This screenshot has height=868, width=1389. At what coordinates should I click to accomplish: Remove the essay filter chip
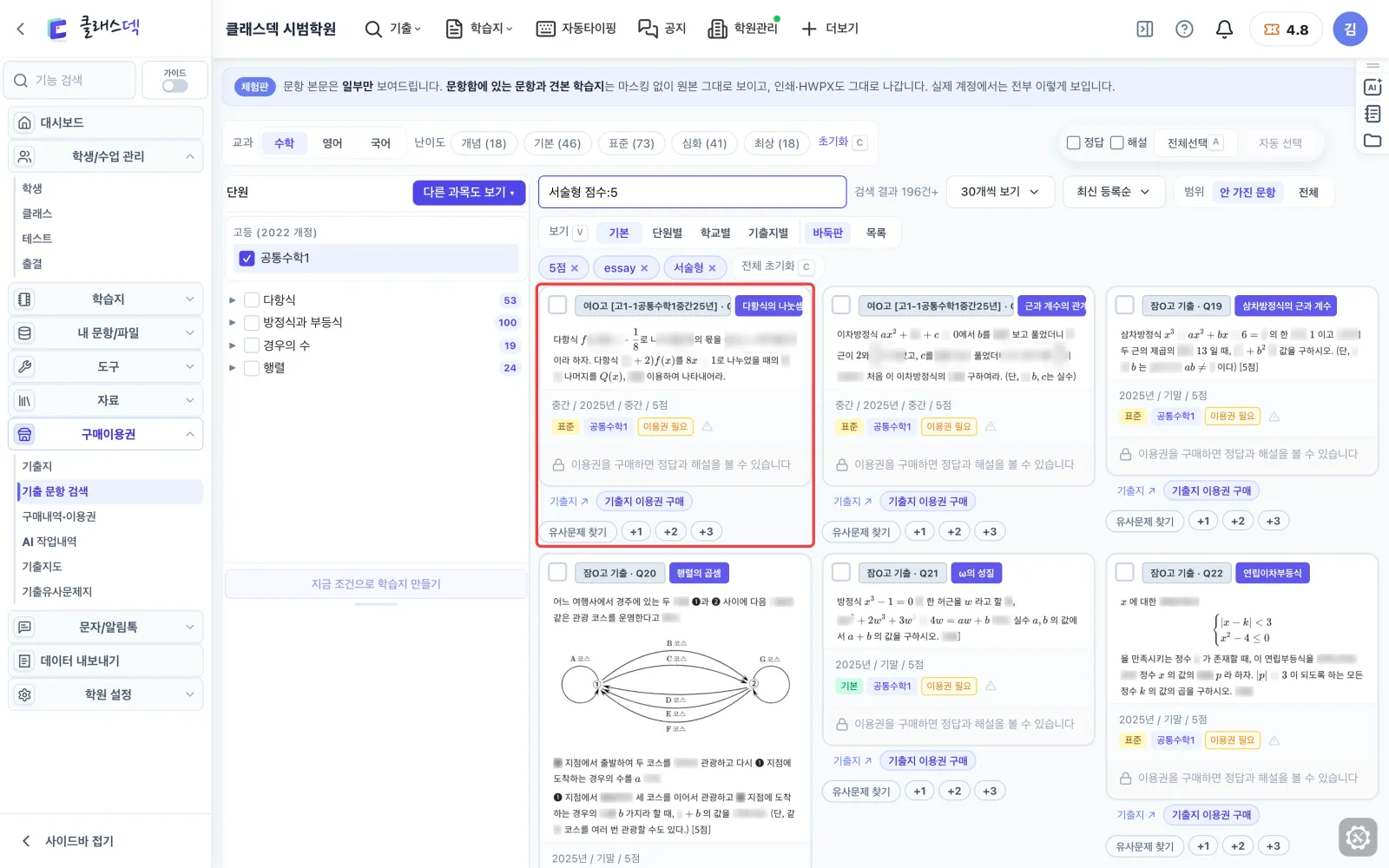pos(644,268)
